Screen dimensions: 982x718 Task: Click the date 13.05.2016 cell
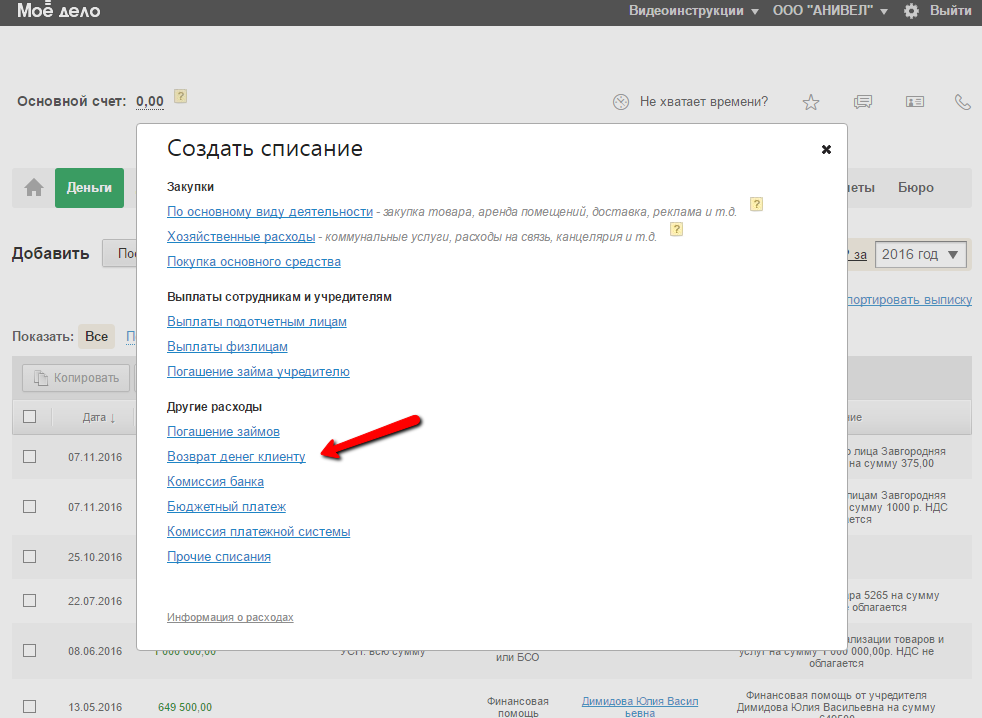[x=95, y=707]
